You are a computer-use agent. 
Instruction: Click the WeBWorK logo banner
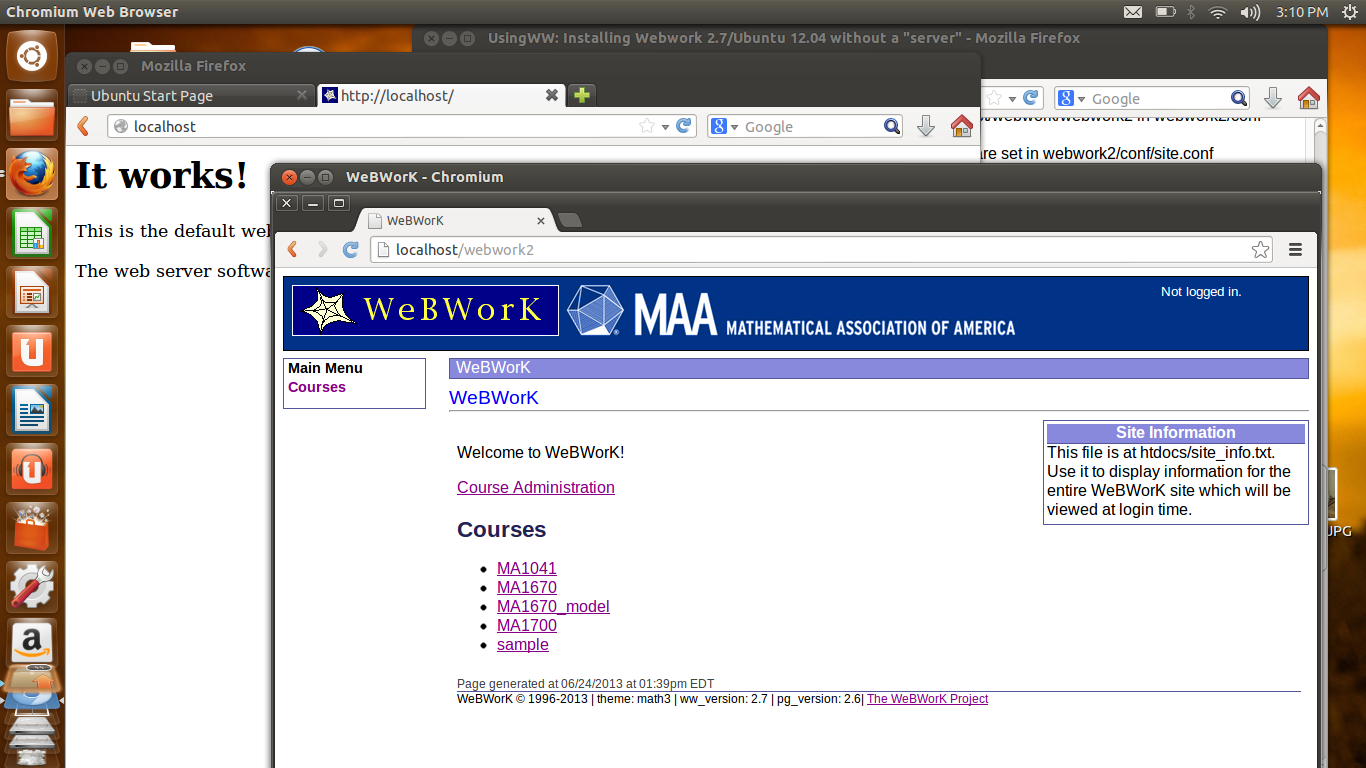(425, 310)
